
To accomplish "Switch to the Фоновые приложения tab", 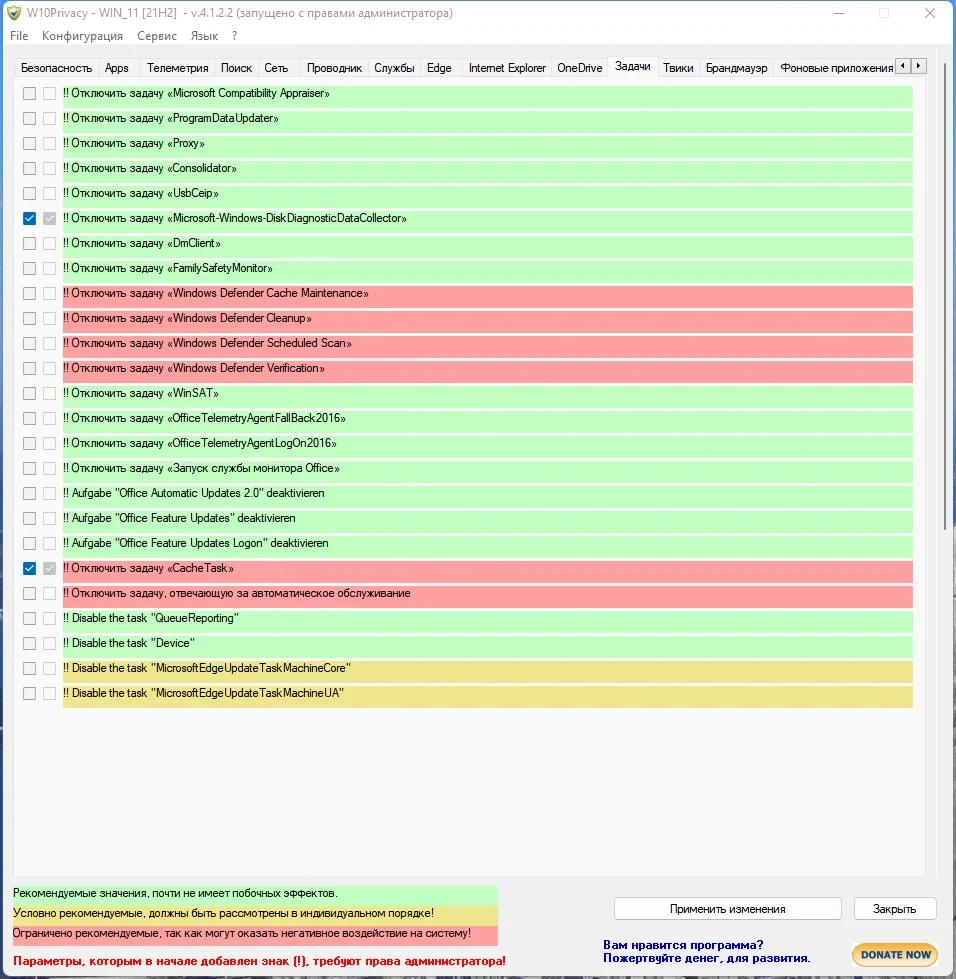I will coord(836,68).
